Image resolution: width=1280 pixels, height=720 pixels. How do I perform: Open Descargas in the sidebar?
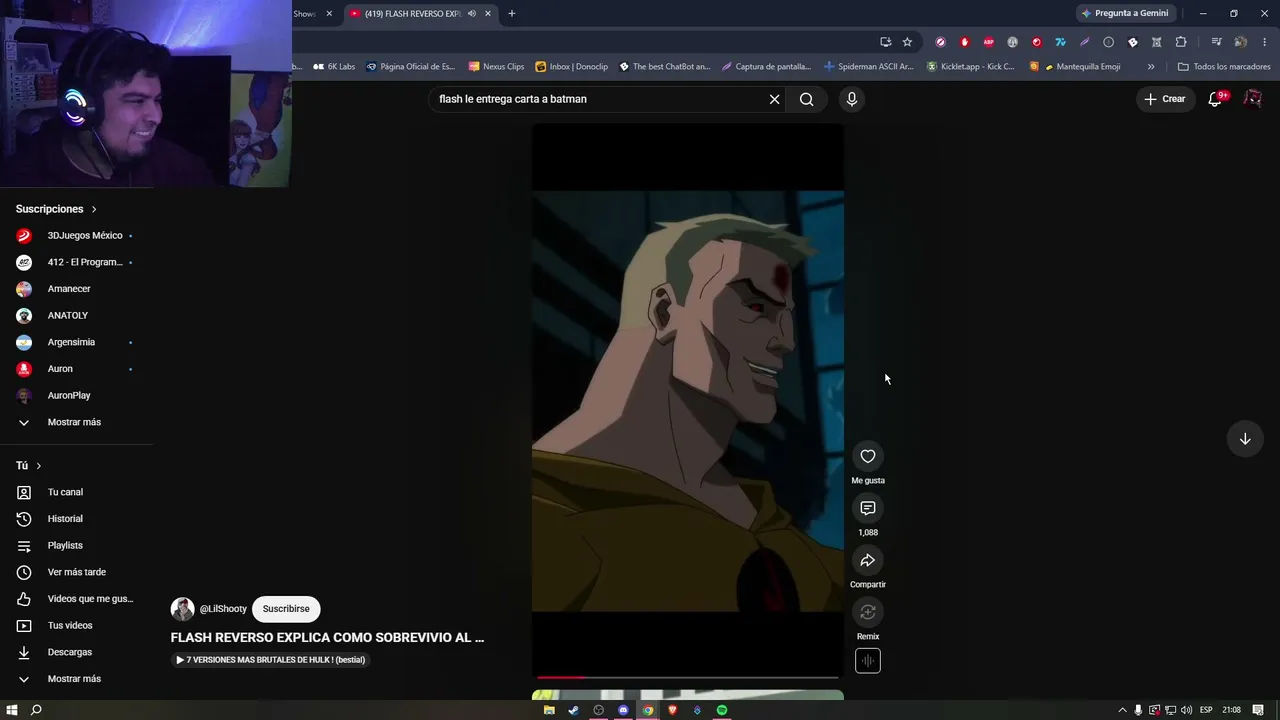coord(76,652)
